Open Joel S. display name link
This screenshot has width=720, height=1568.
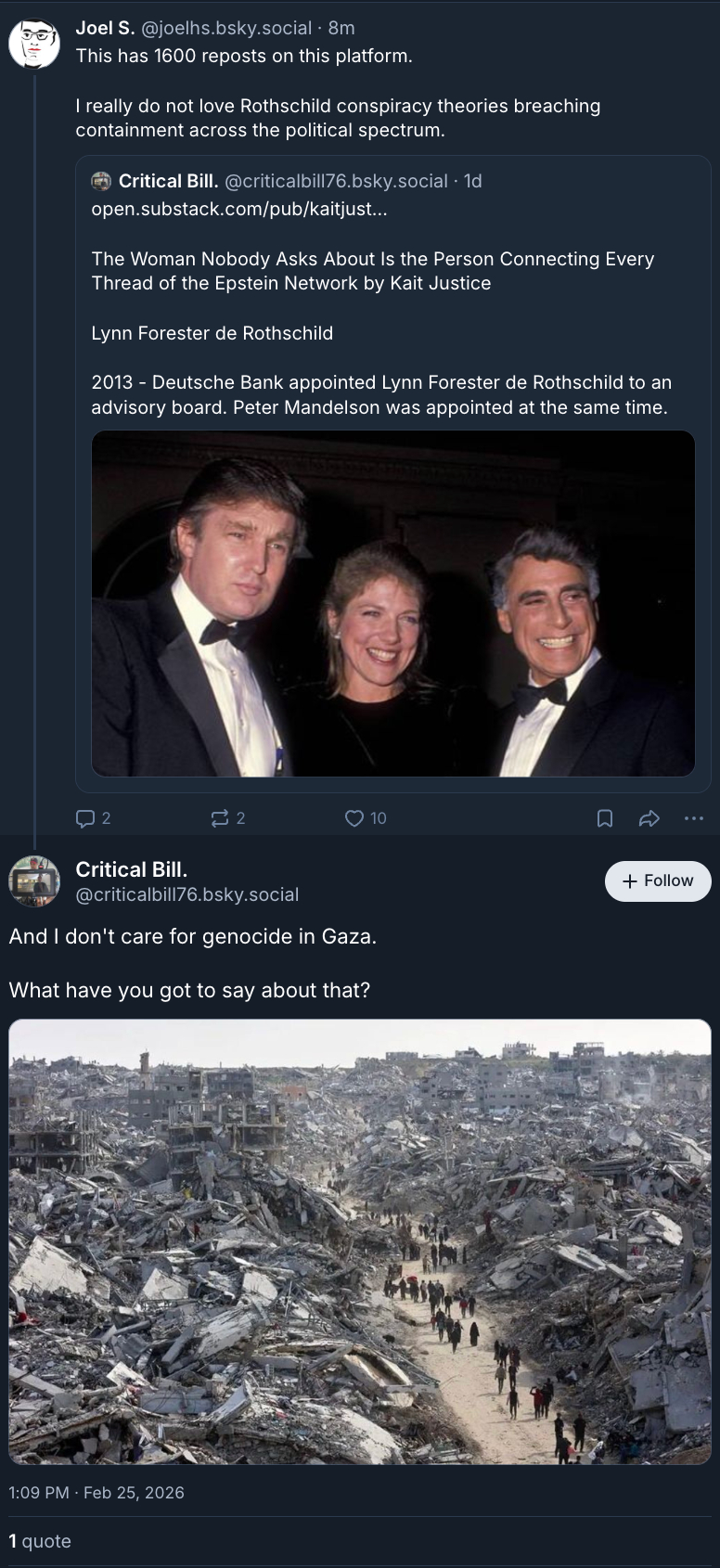tap(105, 29)
